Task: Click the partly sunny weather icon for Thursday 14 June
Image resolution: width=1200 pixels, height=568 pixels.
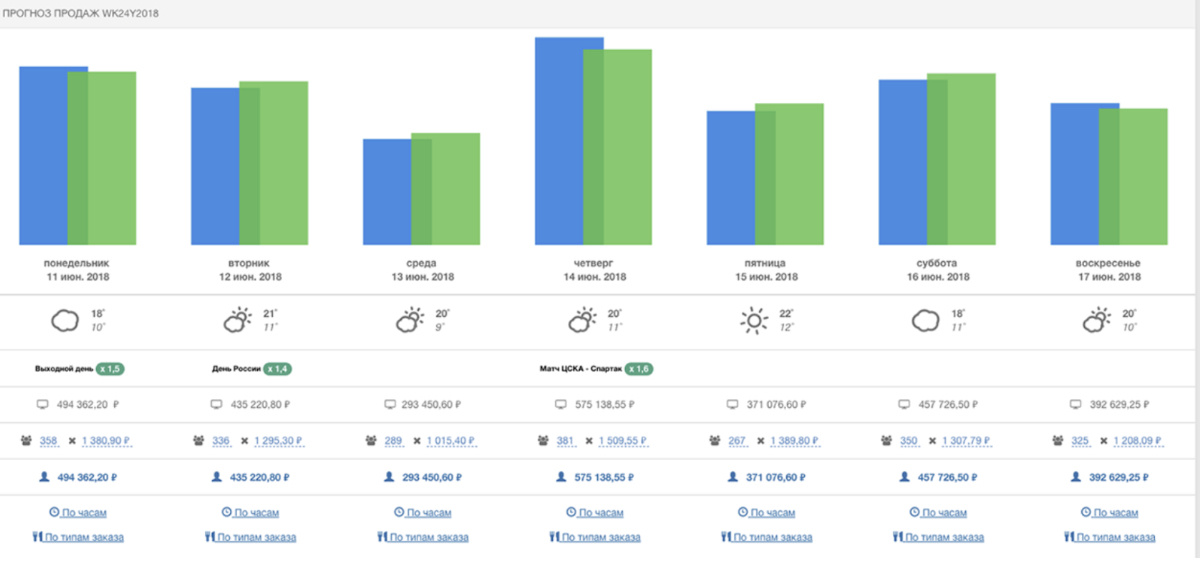Action: [582, 321]
